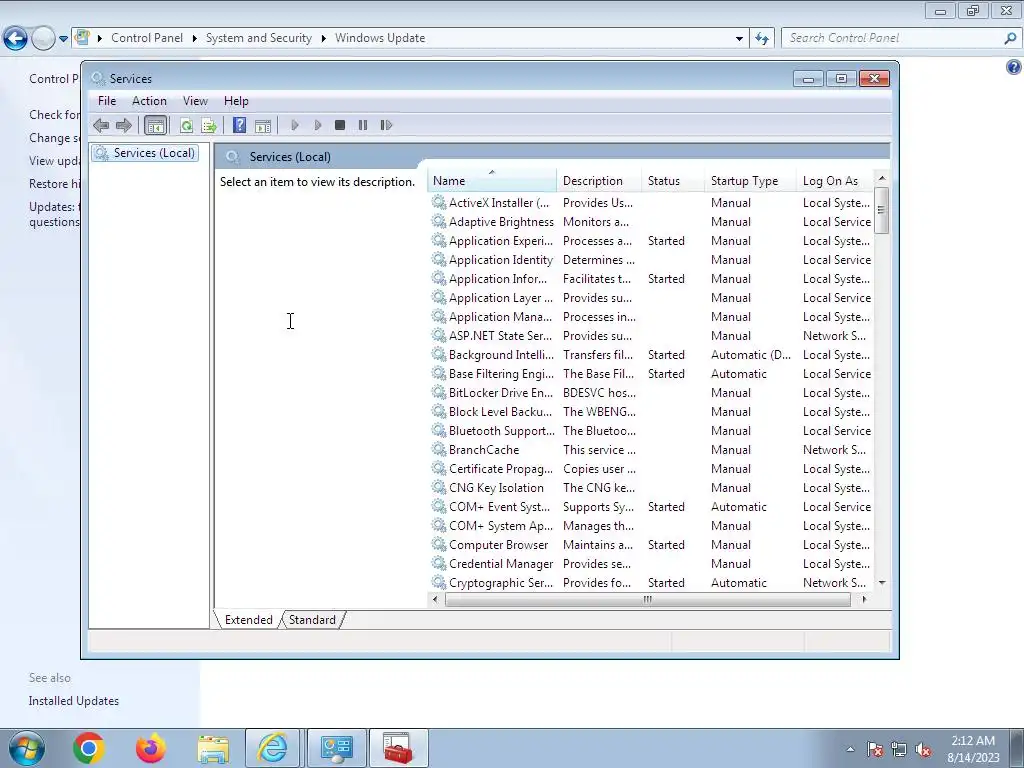Viewport: 1024px width, 768px height.
Task: Sort by the Log On As column header
Action: point(836,181)
